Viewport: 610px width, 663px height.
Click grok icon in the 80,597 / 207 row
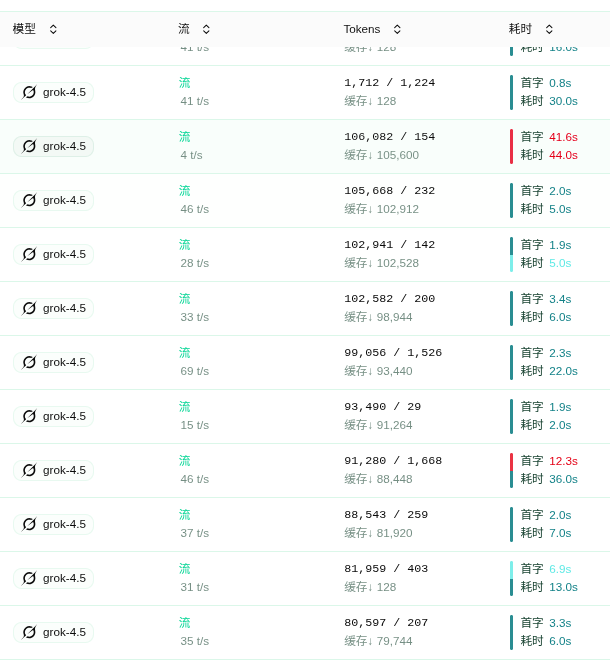29,633
